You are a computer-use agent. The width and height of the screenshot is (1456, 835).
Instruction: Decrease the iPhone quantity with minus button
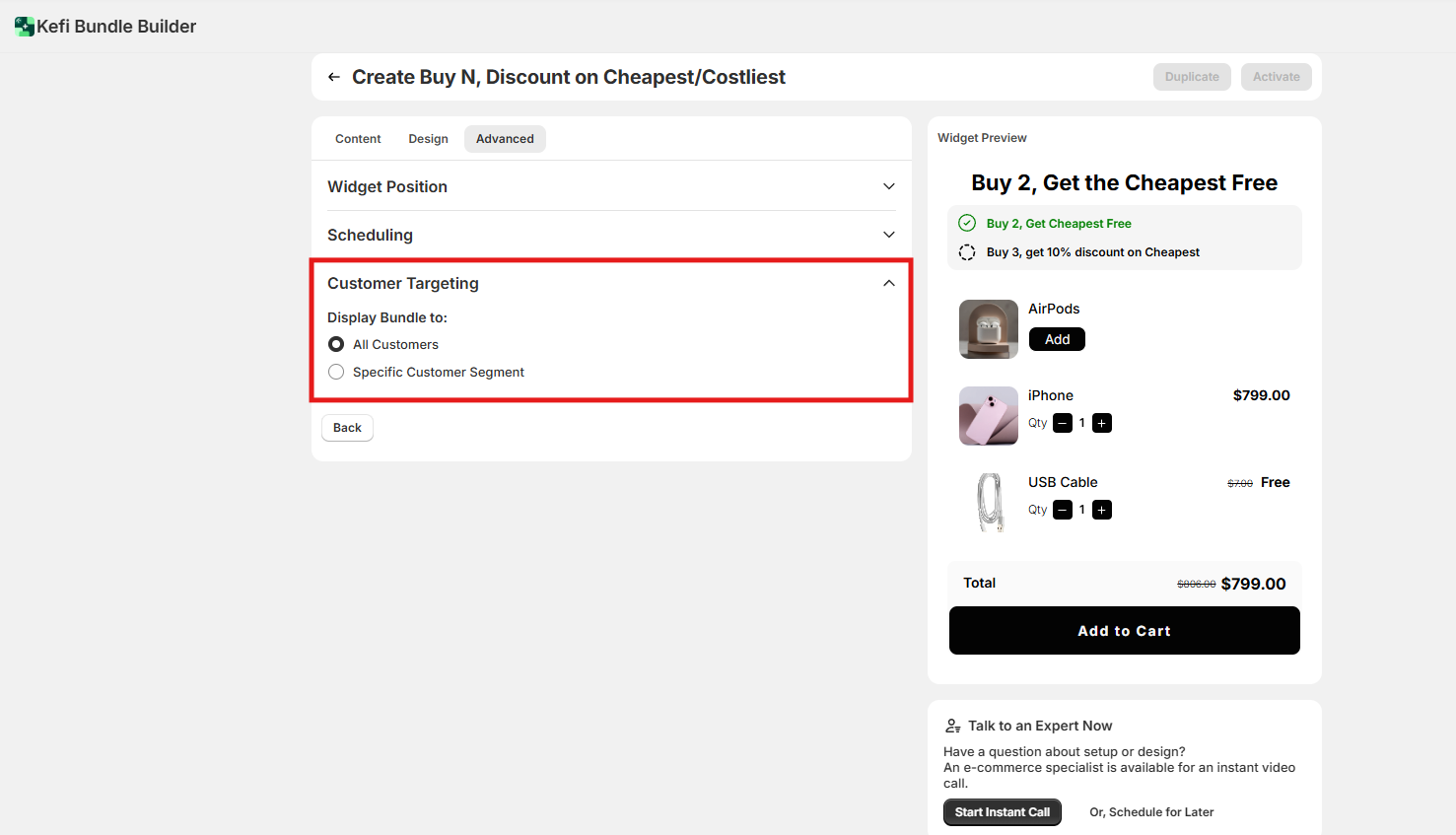1063,423
